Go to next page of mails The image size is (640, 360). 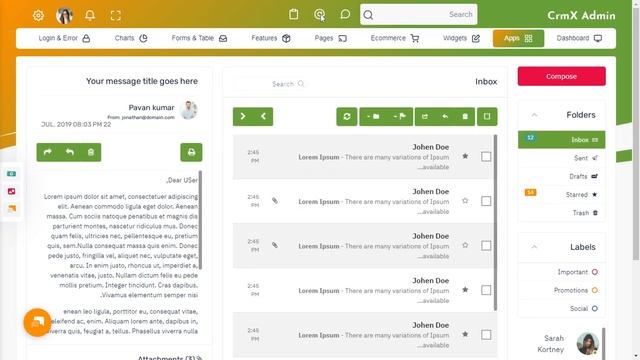[243, 117]
